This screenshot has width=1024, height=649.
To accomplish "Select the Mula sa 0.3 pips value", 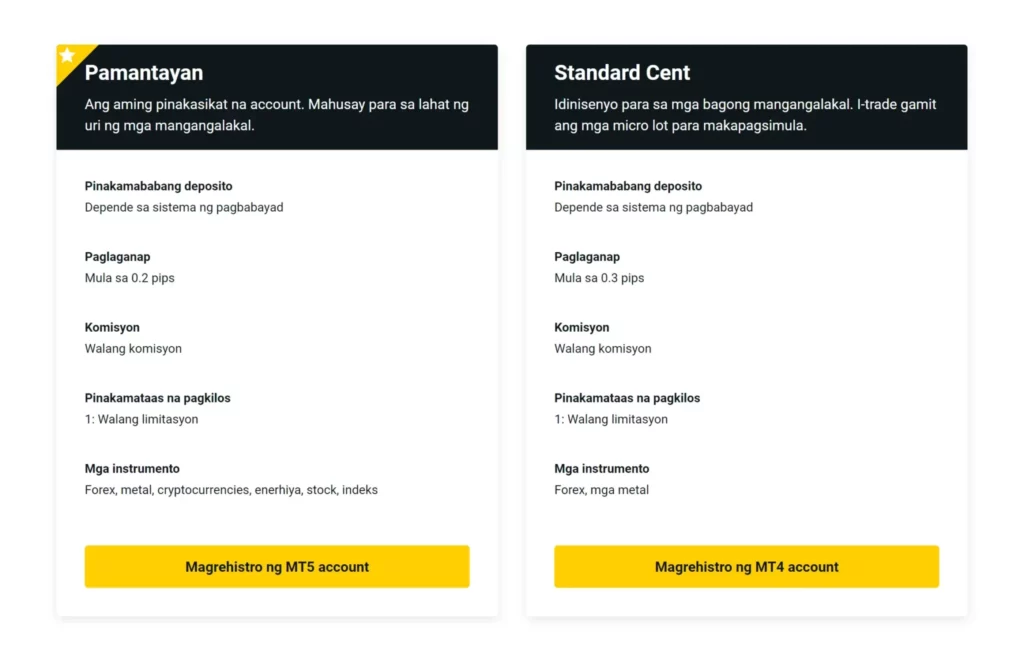I will click(600, 278).
